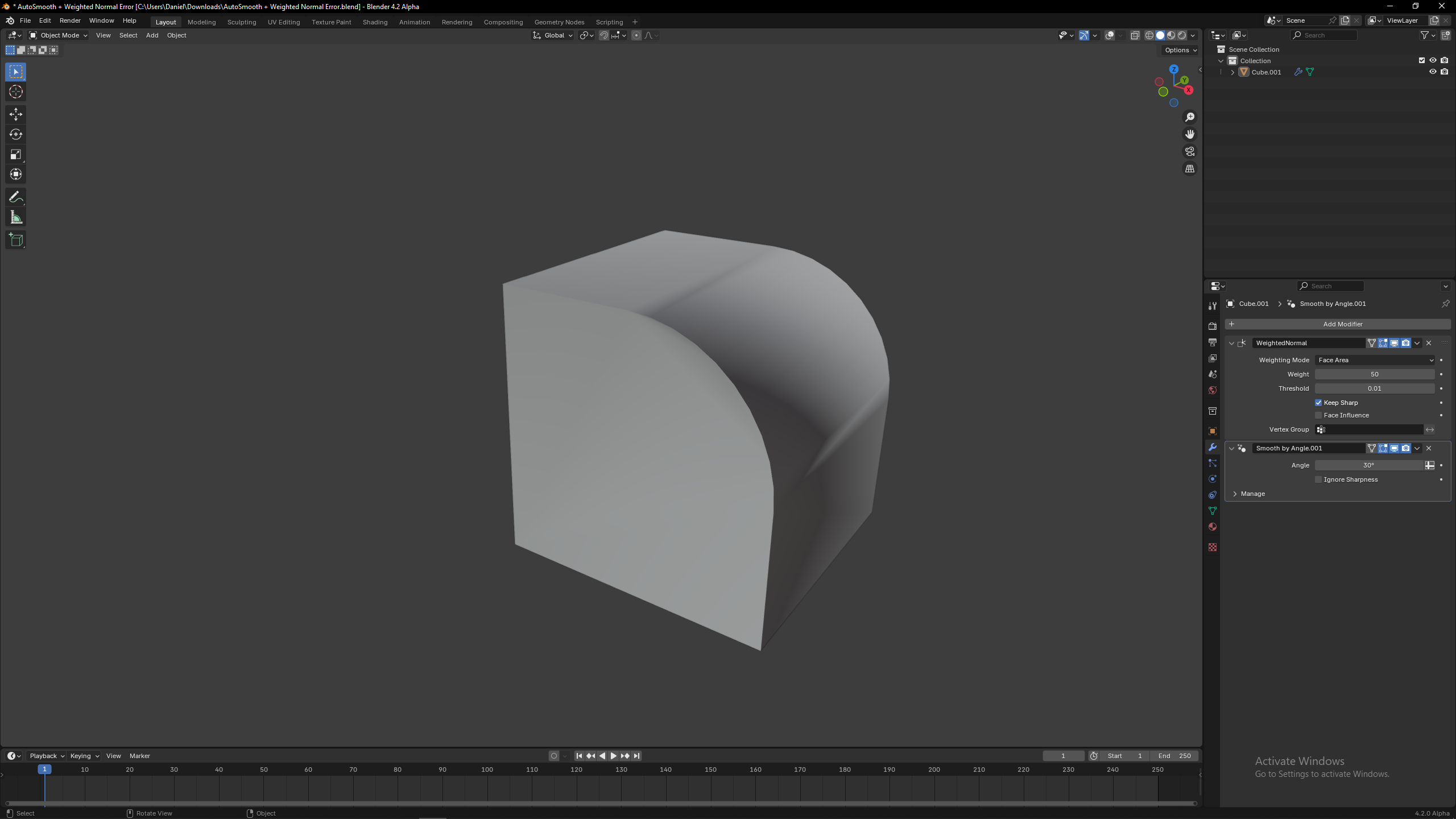This screenshot has width=1456, height=819.
Task: Click the Zoom viewport magnifier icon
Action: pyautogui.click(x=1190, y=117)
